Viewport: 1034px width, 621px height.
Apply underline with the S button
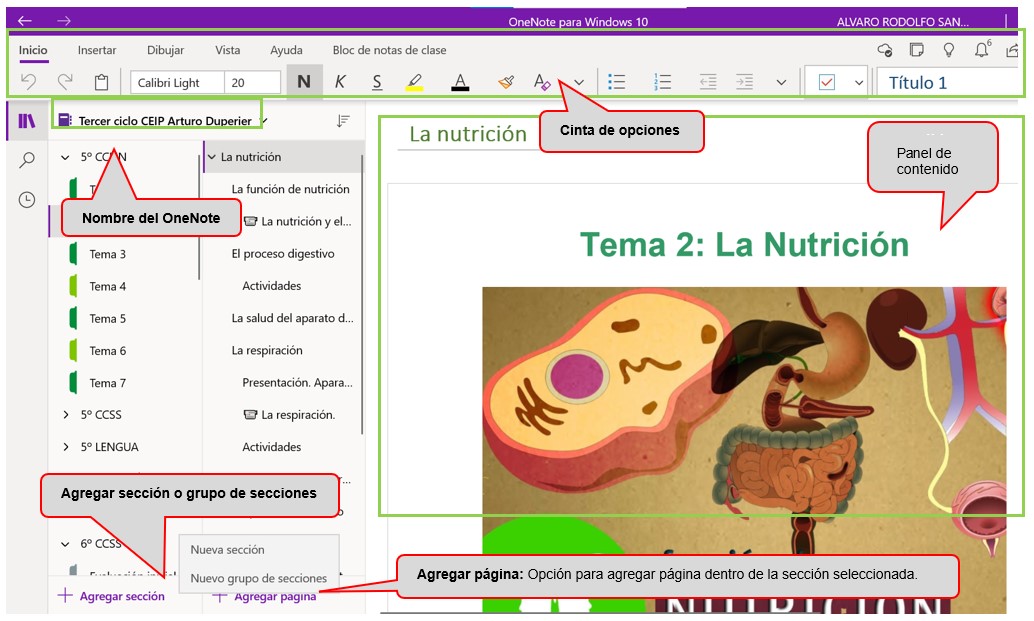click(377, 83)
